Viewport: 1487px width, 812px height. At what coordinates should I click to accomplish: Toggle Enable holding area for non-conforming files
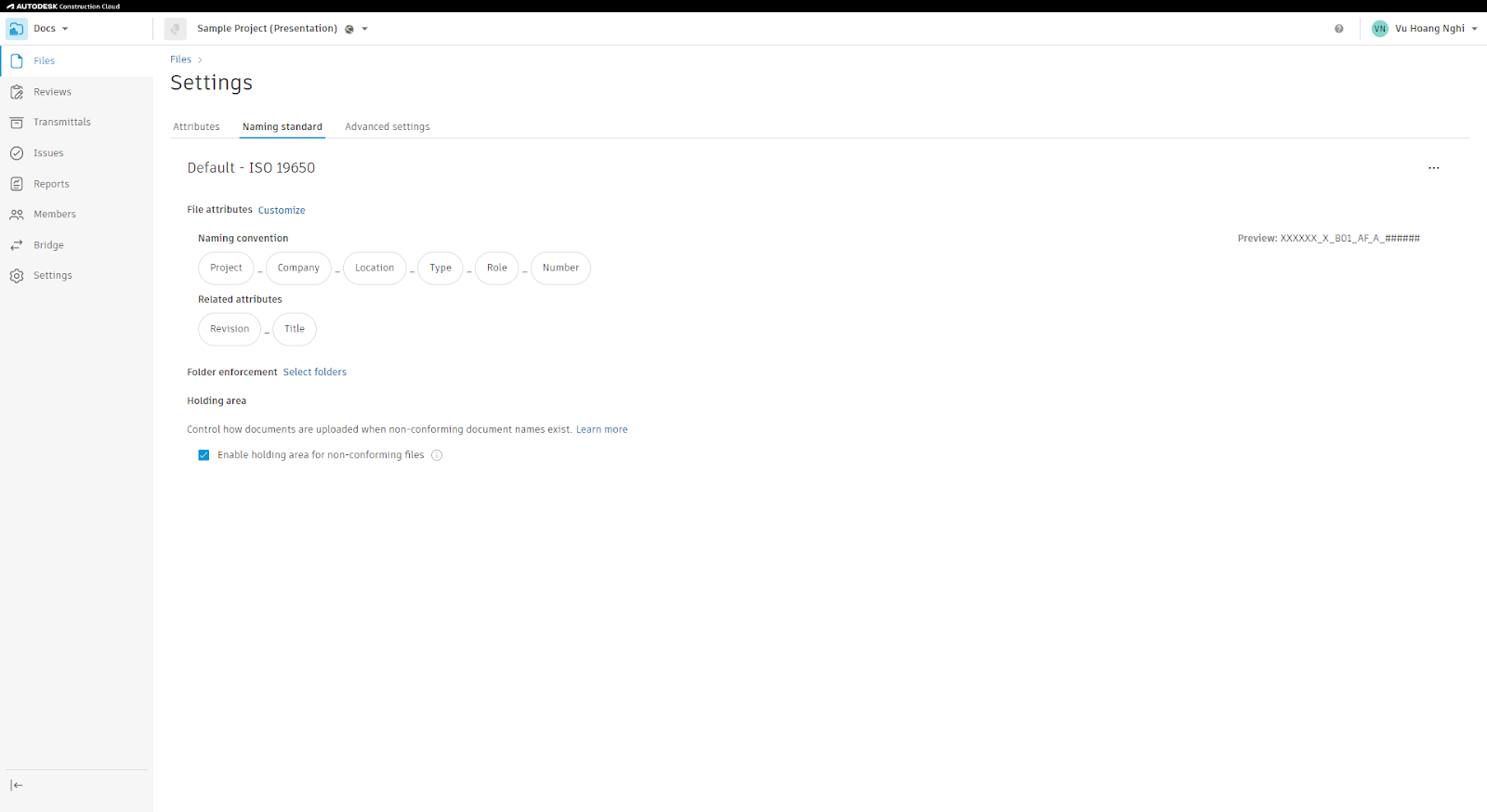point(204,455)
